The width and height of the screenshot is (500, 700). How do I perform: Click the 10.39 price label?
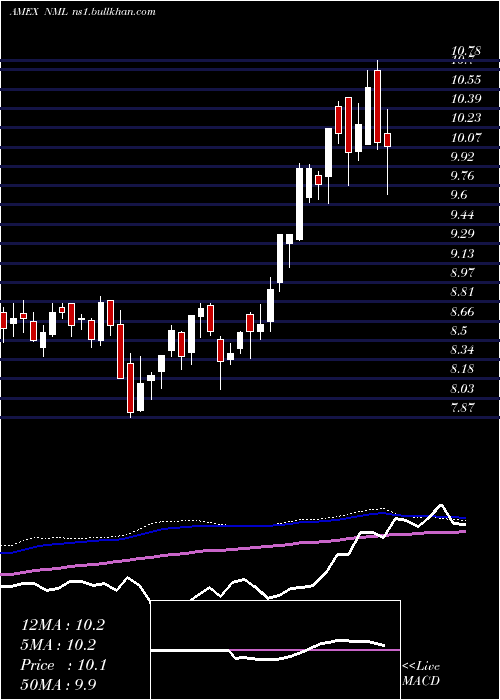pyautogui.click(x=466, y=99)
